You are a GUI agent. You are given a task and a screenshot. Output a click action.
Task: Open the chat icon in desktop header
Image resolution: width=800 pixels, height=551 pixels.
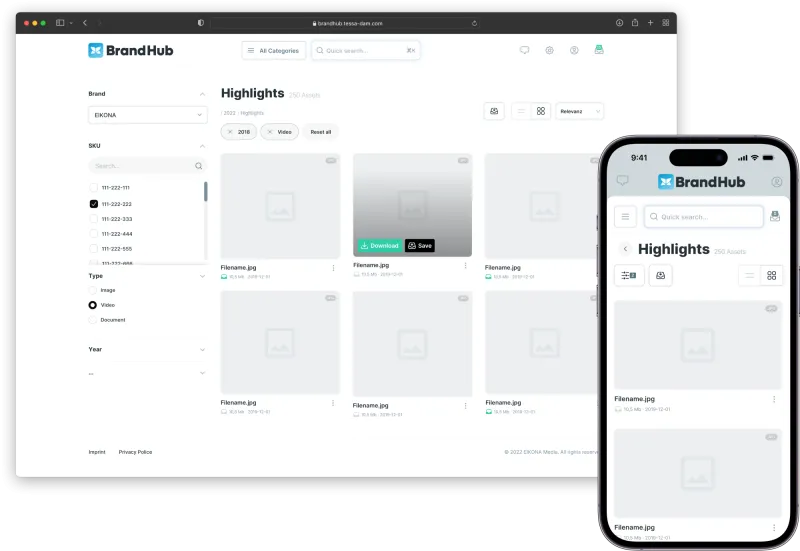(x=524, y=50)
